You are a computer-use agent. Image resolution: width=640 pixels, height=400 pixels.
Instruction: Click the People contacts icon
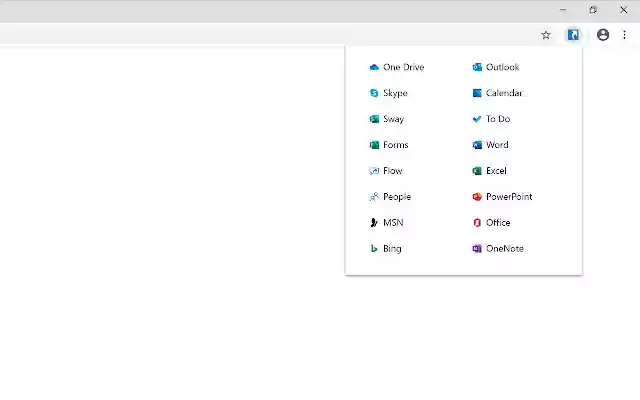374,197
